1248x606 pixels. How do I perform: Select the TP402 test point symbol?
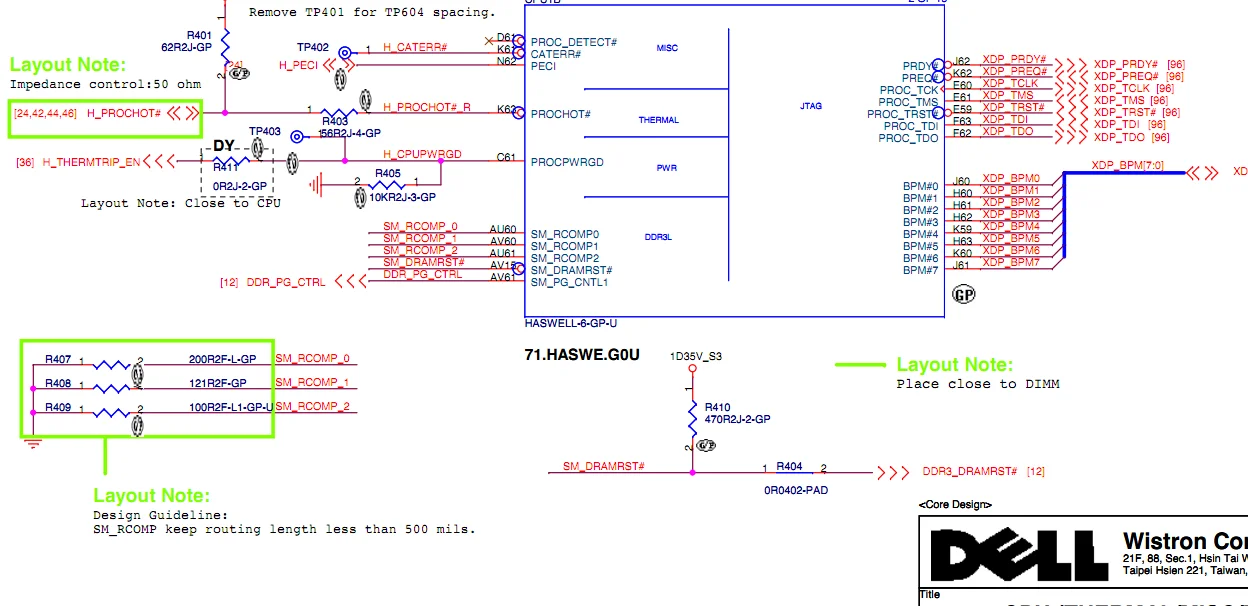344,50
